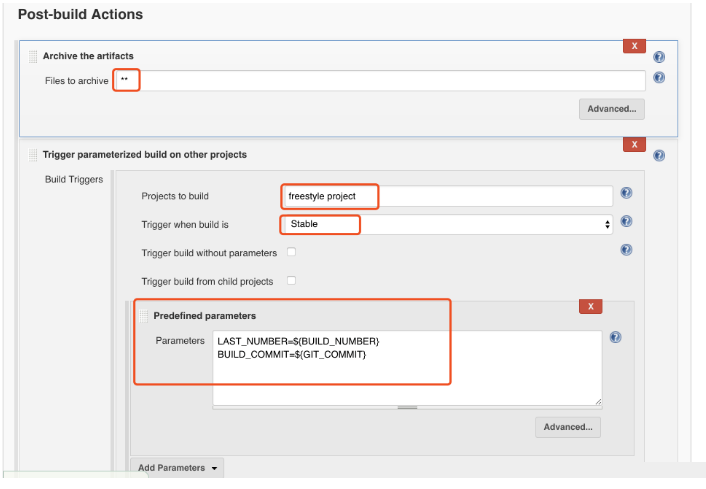
Task: Open help for Trigger when build is
Action: click(x=626, y=222)
